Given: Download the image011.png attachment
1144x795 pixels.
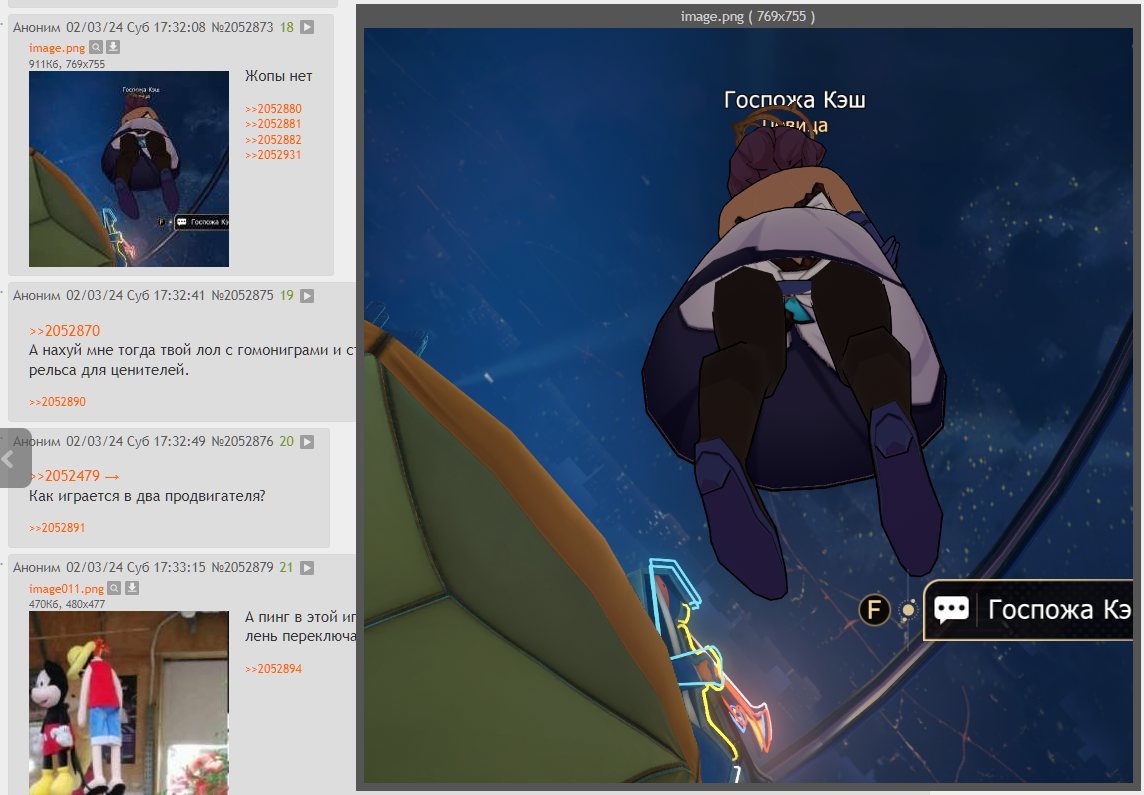Looking at the screenshot, I should [x=132, y=588].
